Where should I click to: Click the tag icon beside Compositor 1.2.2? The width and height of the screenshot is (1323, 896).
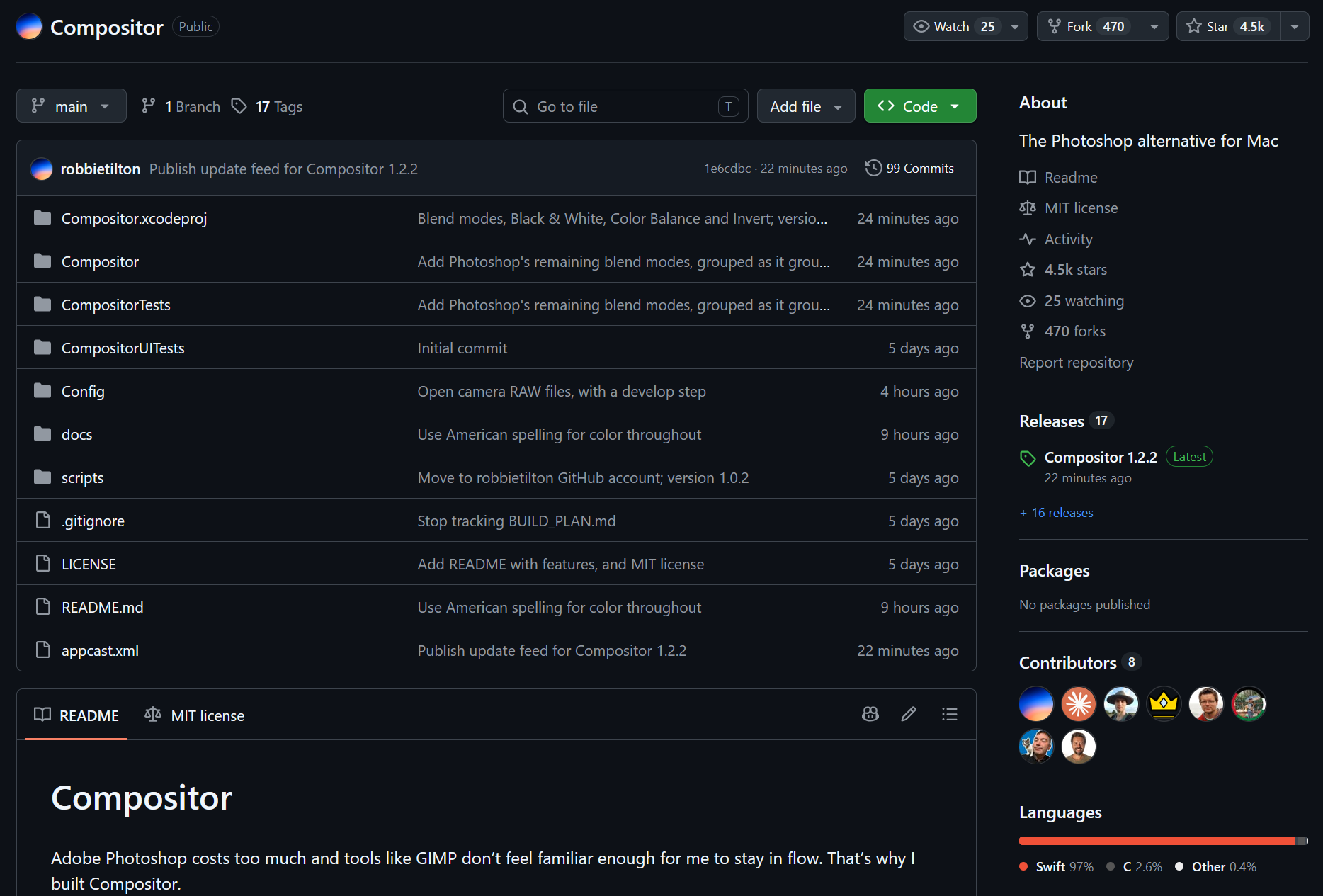[1028, 458]
